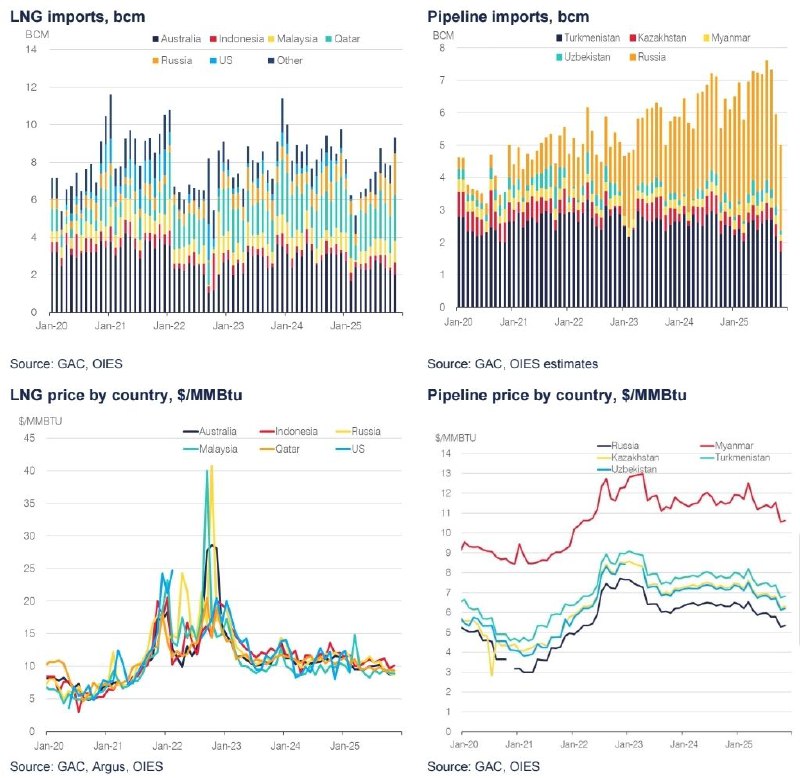Screen dimensions: 800x778
Task: Click the "Source: GAC, OIES estimates" text
Action: pos(512,364)
